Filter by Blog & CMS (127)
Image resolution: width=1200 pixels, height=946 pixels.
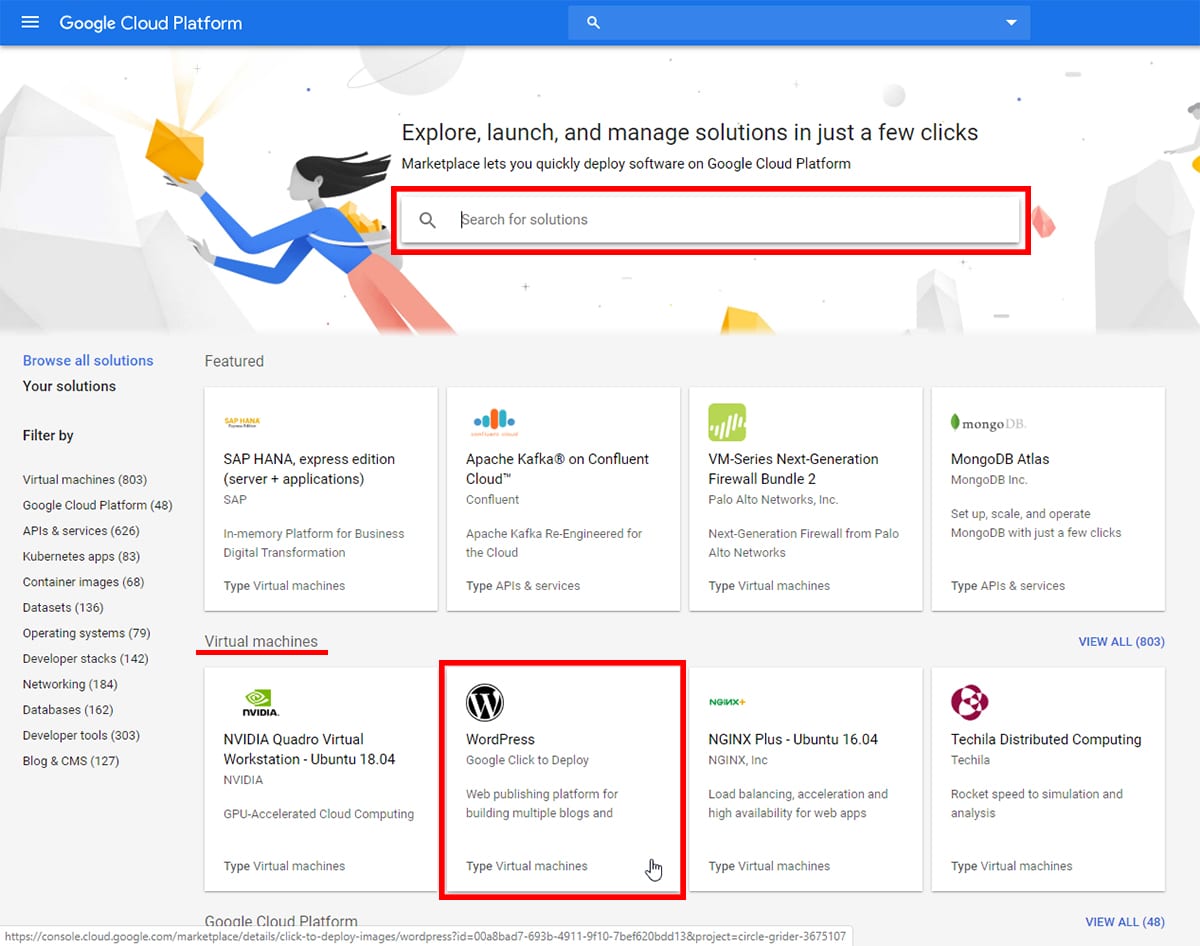71,761
